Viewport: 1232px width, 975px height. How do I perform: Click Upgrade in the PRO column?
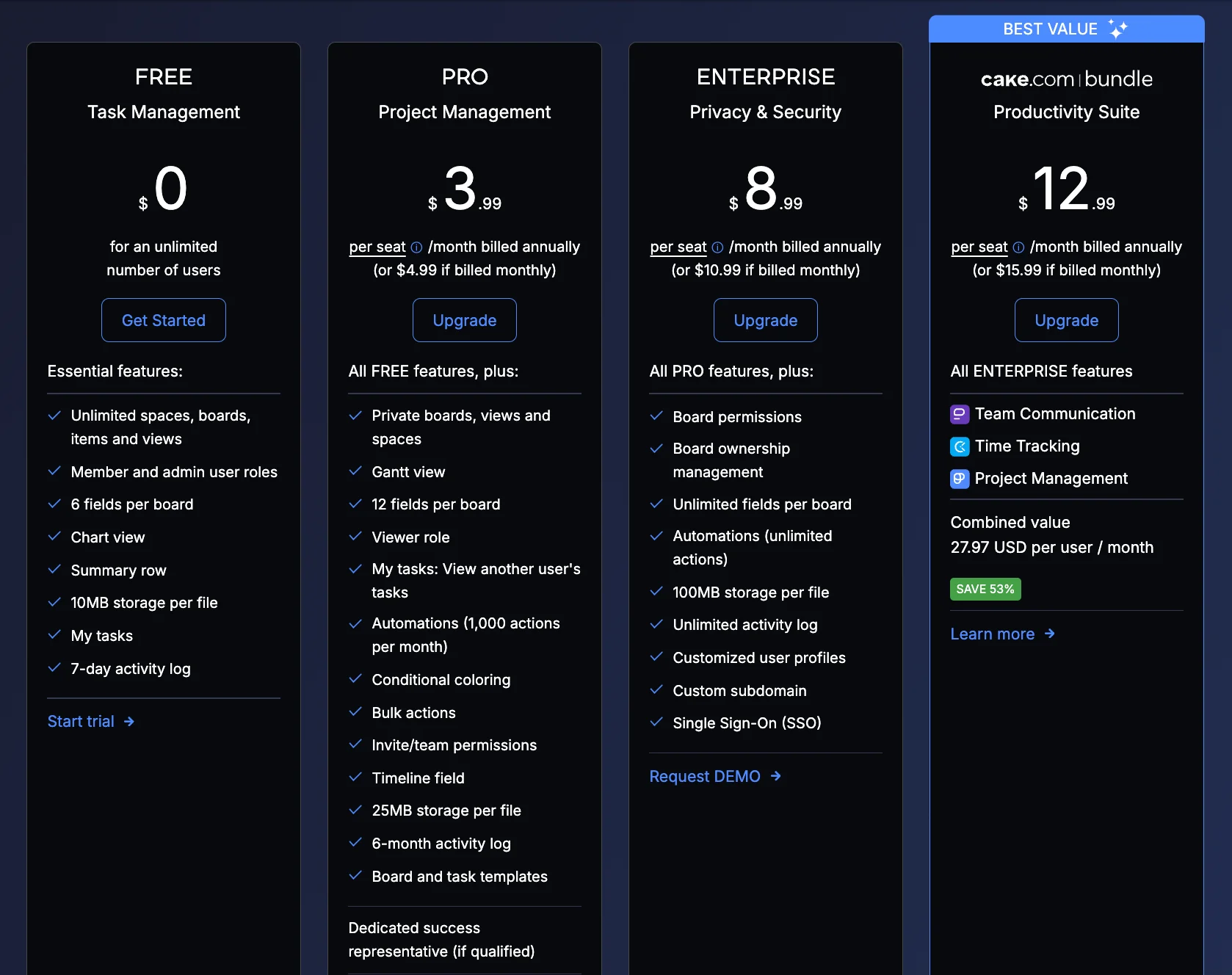tap(464, 320)
